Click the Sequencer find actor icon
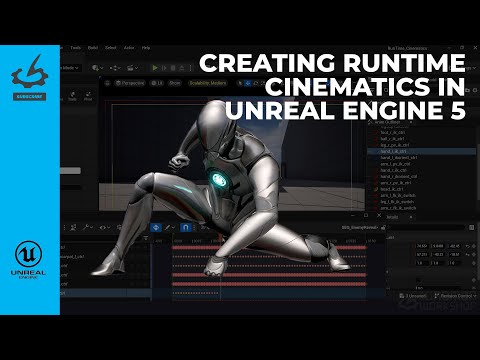The height and width of the screenshot is (360, 480). 73,227
